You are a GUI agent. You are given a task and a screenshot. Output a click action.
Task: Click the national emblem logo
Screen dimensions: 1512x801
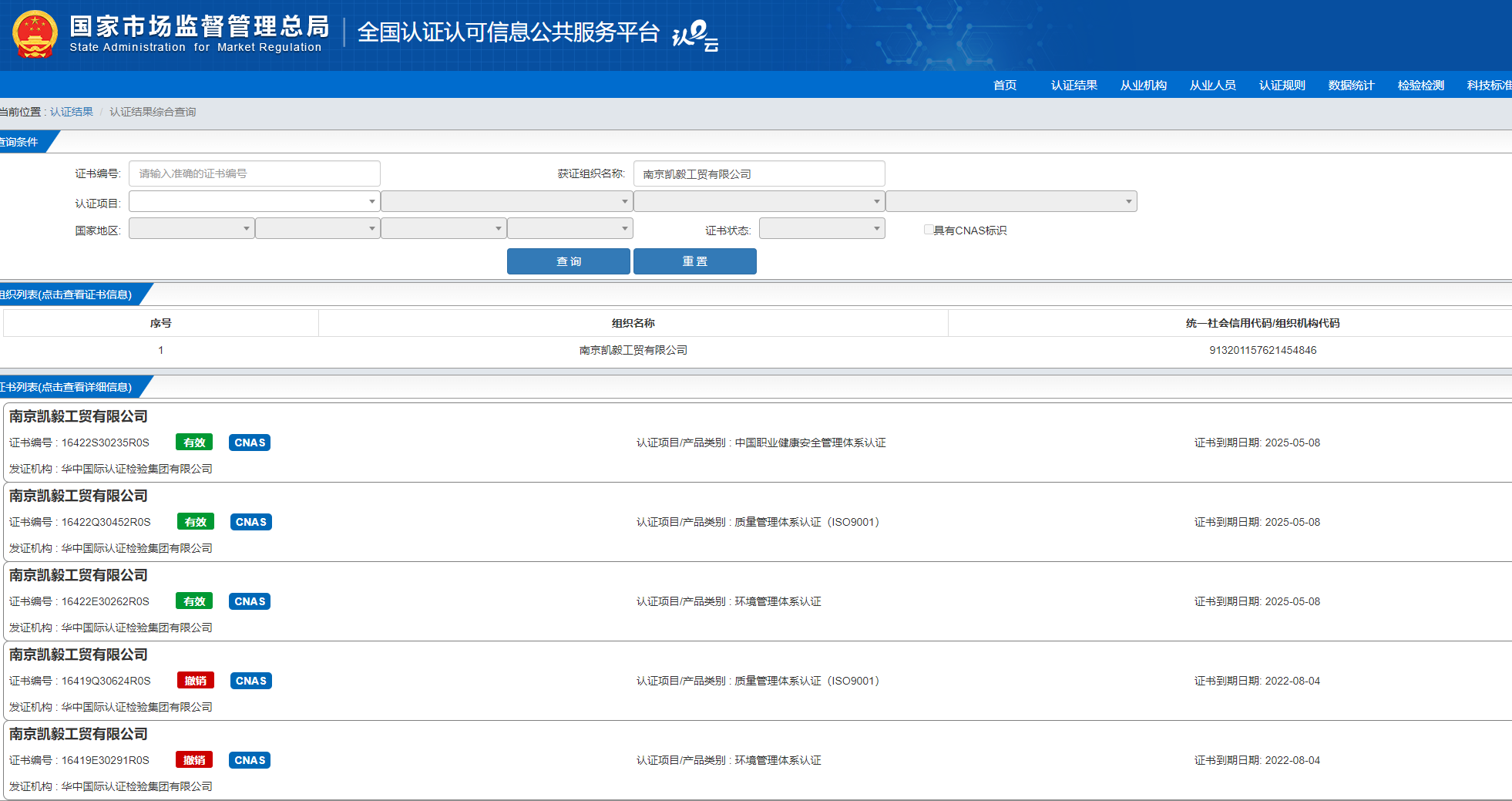[x=35, y=35]
